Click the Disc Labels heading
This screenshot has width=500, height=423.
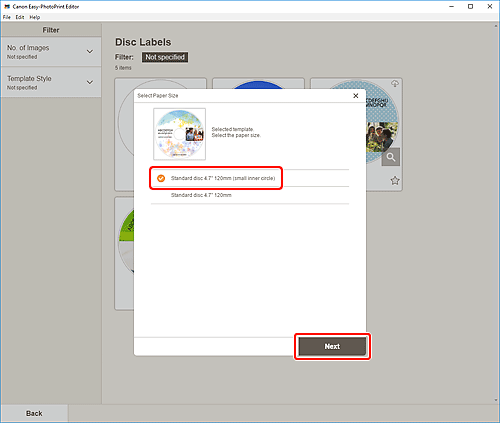click(x=143, y=42)
